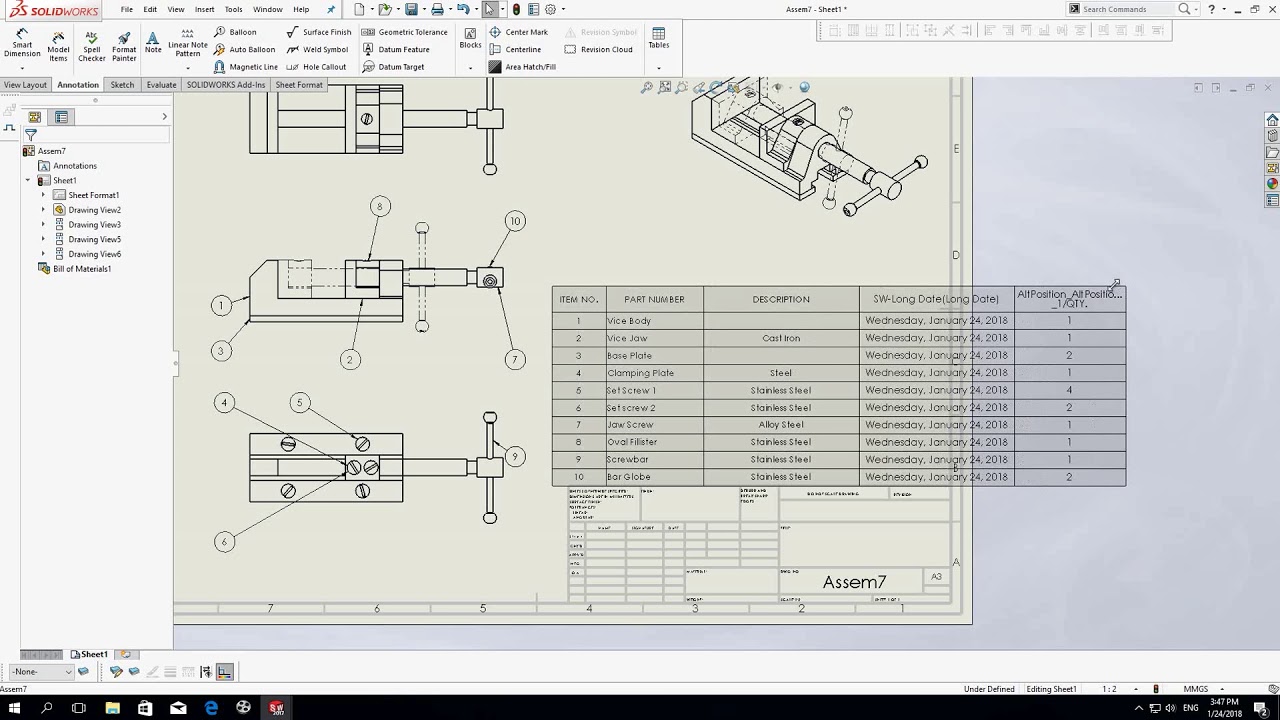Open Model Items tool
Image resolution: width=1280 pixels, height=720 pixels.
(58, 46)
